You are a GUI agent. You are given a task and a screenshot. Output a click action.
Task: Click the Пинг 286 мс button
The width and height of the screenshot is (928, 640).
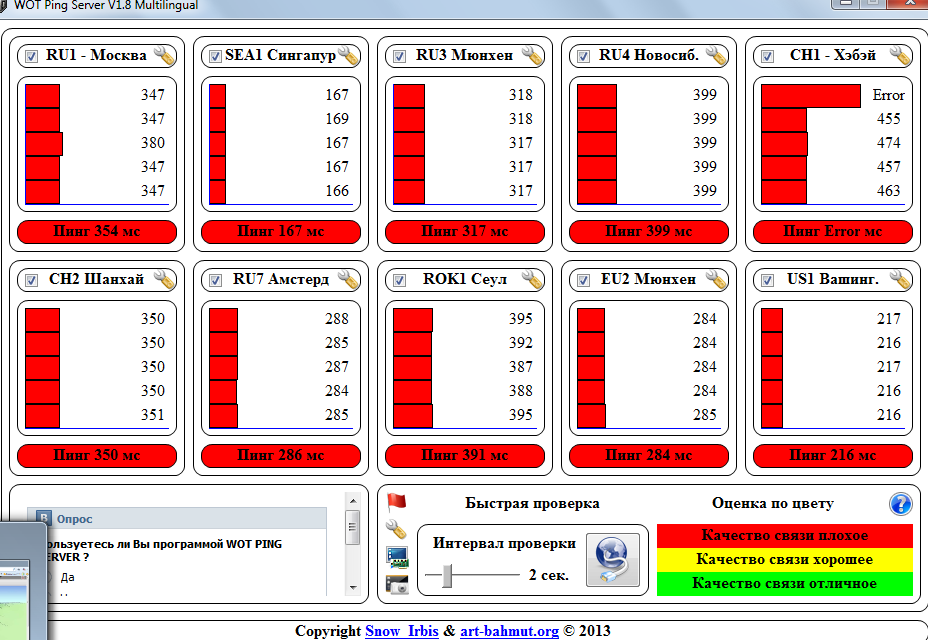point(281,455)
